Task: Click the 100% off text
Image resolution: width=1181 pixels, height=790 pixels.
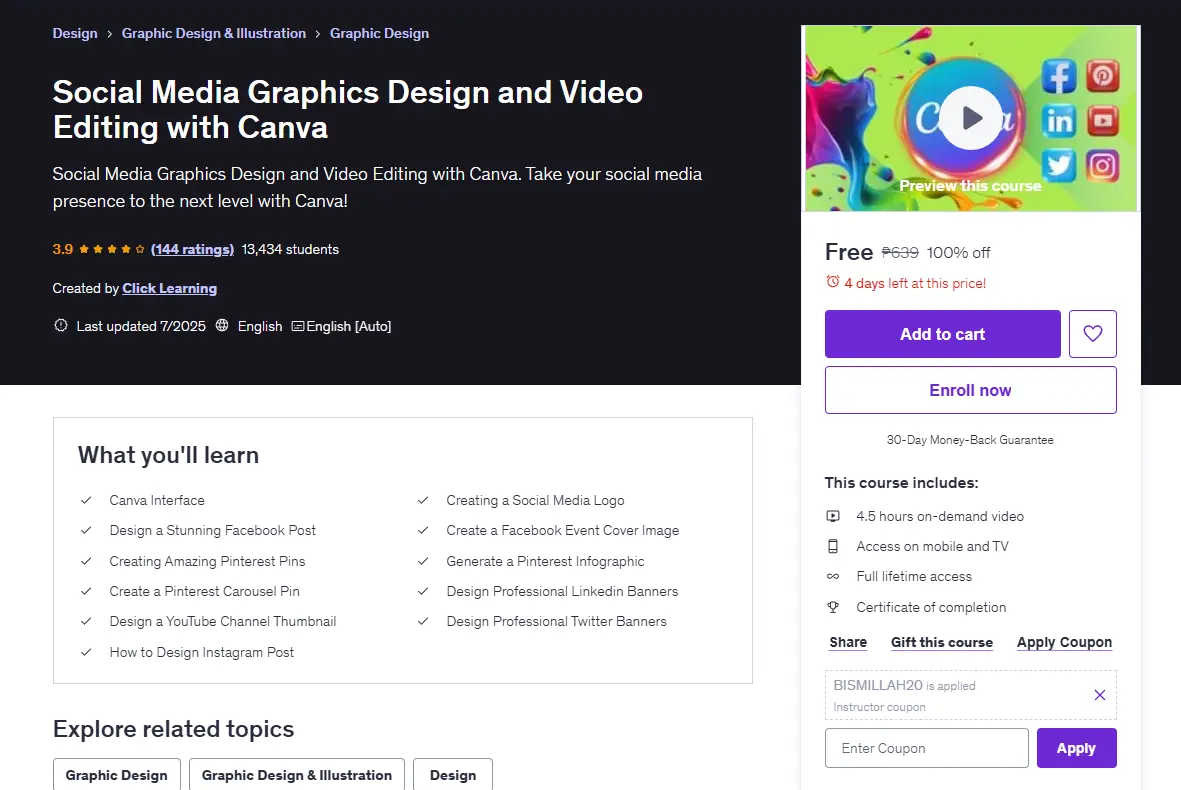Action: coord(958,252)
